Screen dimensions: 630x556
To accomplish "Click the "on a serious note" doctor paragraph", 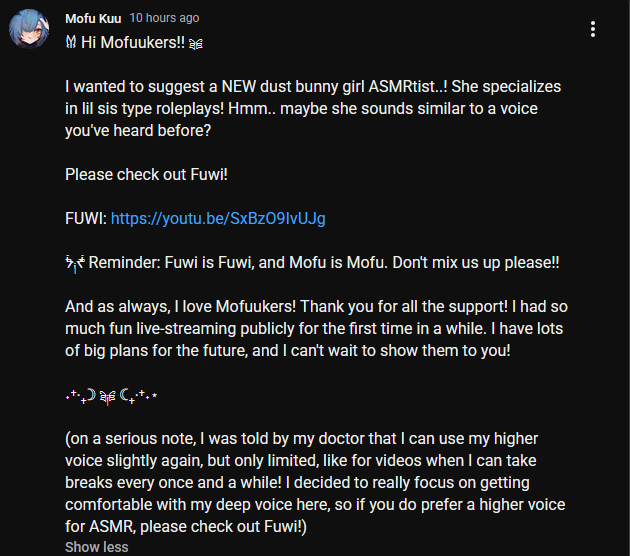I will (315, 482).
